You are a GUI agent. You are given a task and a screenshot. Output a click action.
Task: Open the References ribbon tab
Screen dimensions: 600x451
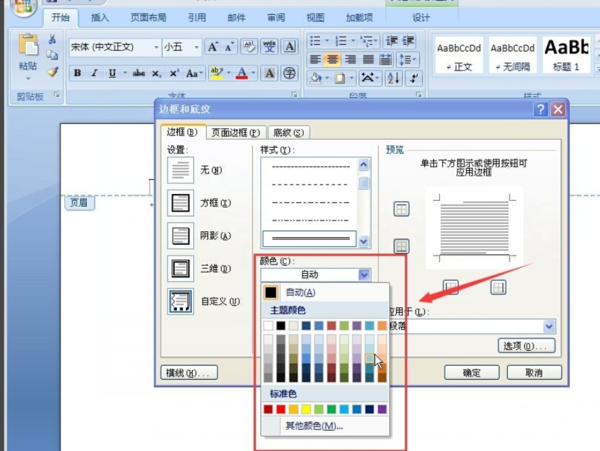coord(197,18)
